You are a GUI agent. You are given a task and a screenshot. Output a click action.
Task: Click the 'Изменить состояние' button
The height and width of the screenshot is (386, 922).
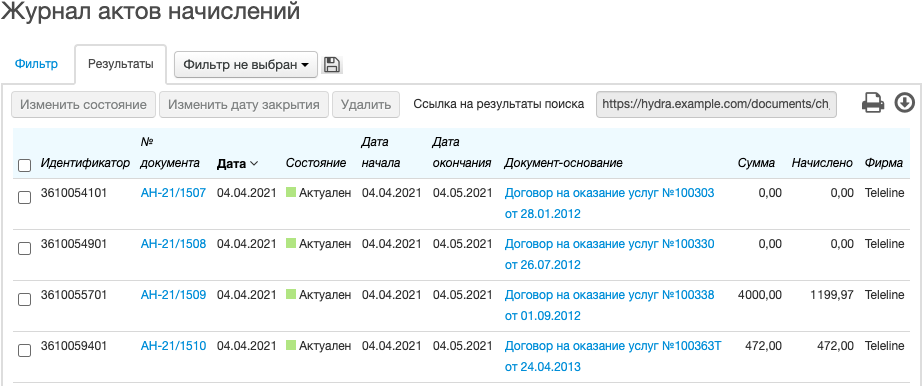[83, 105]
